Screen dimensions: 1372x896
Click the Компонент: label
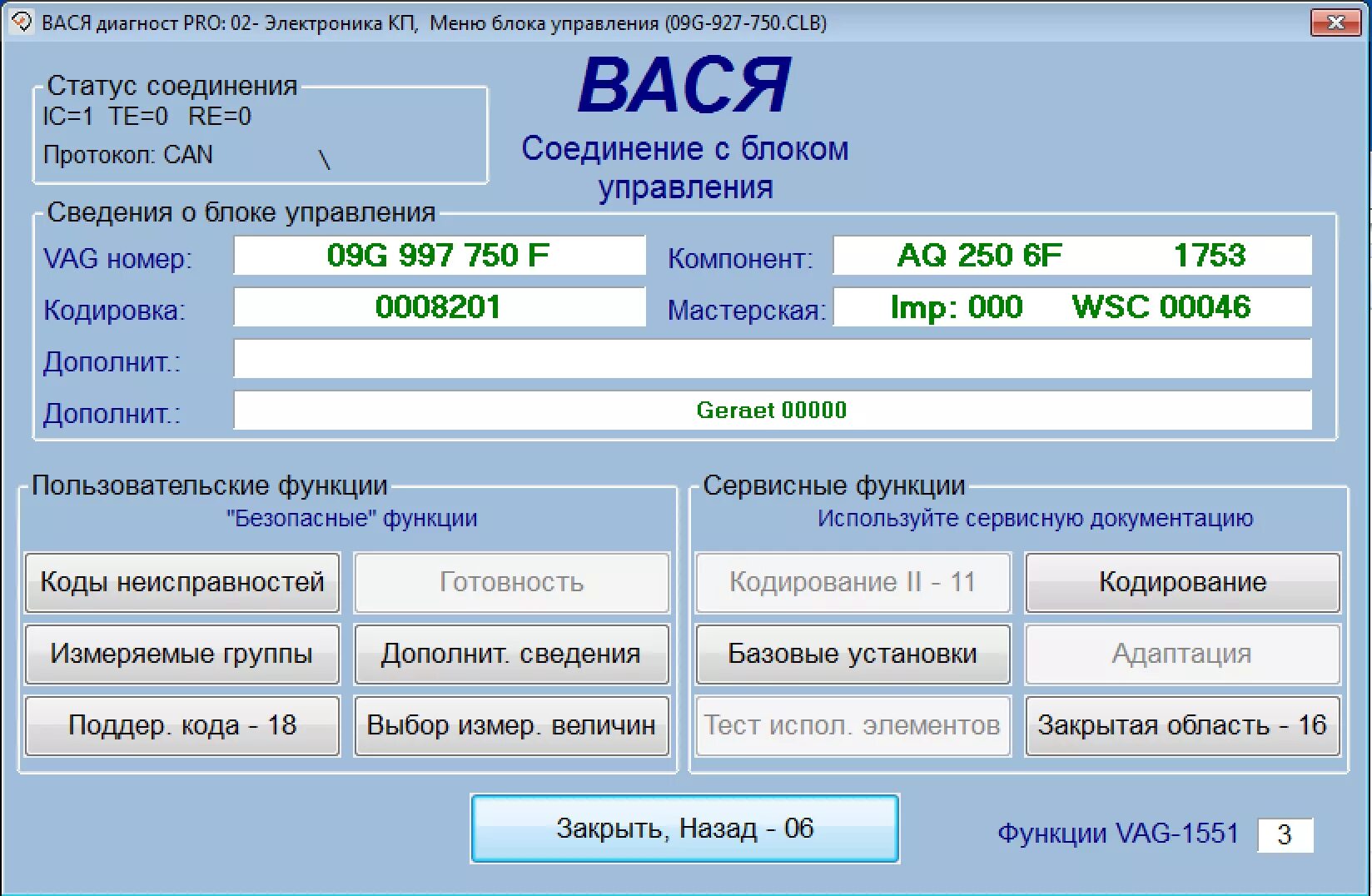click(x=740, y=259)
